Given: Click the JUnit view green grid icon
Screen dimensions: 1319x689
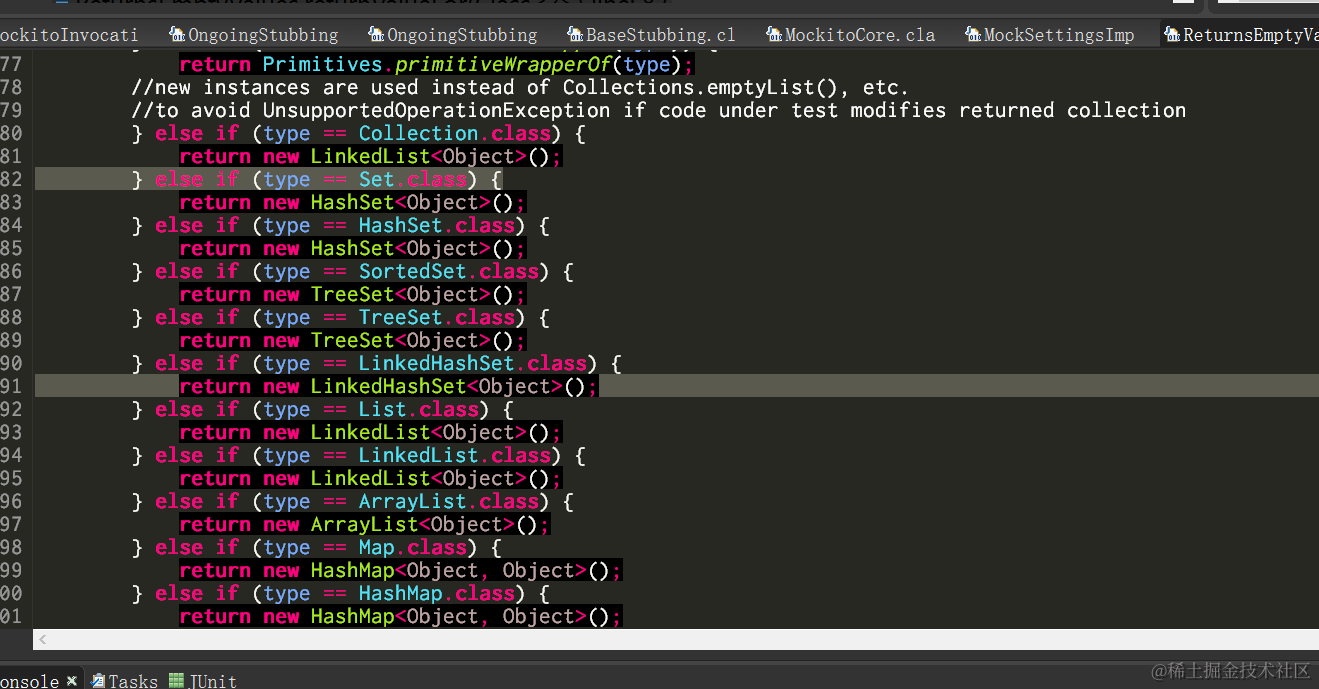Looking at the screenshot, I should click(x=177, y=681).
